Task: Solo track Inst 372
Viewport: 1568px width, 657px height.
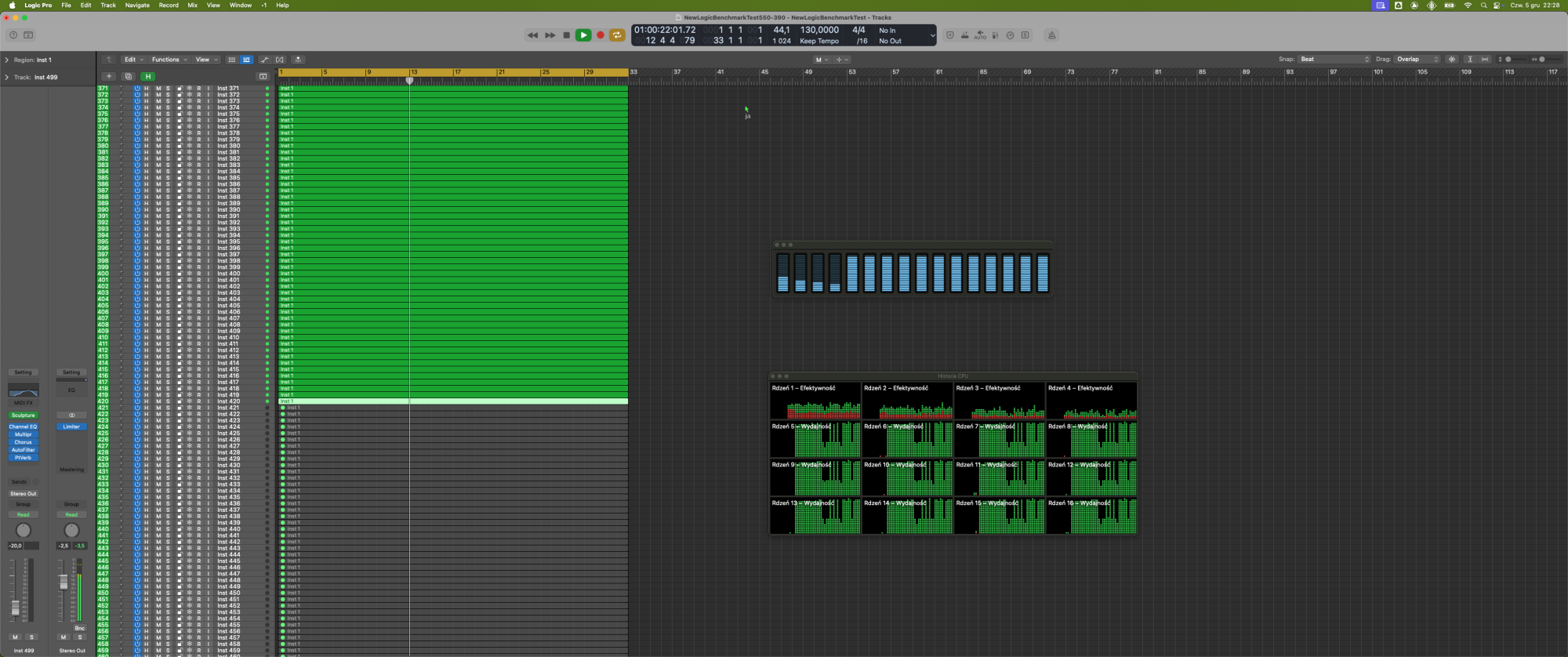Action: click(x=168, y=95)
